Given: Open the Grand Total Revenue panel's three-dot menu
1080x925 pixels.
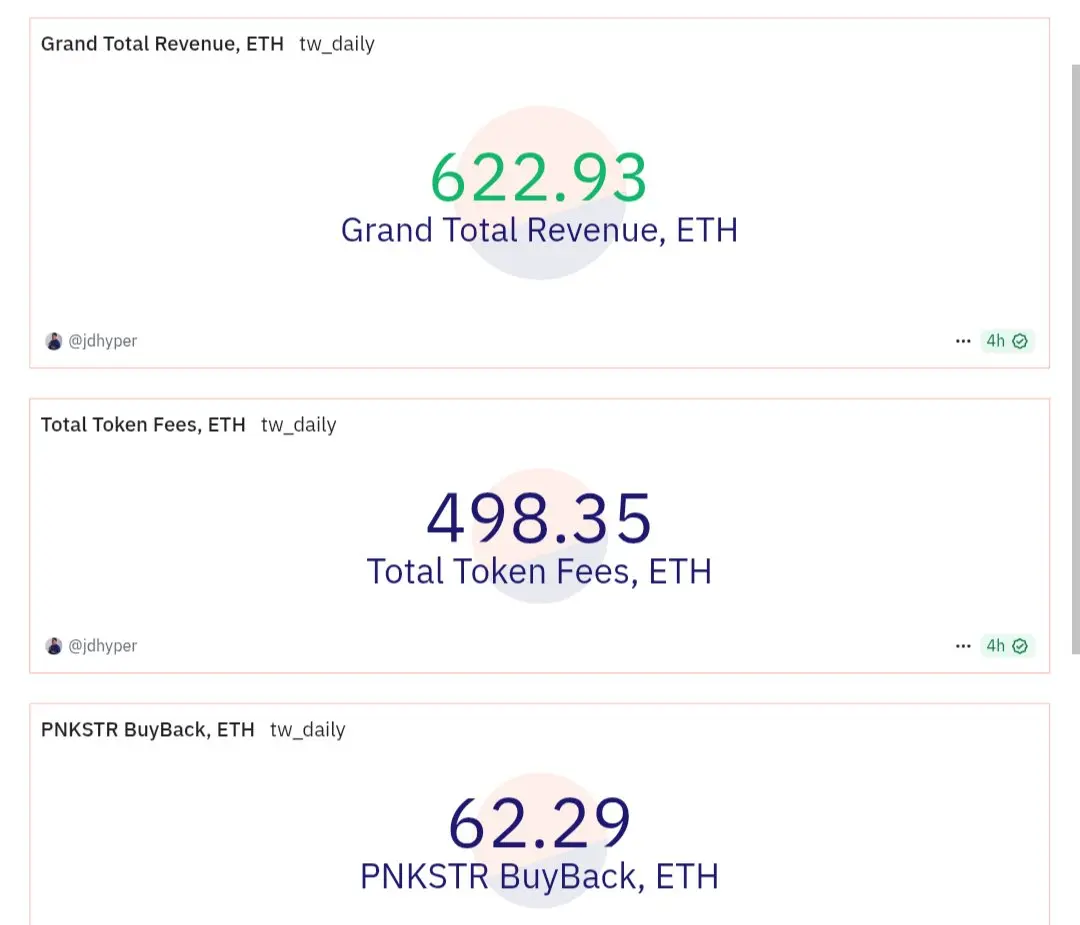Looking at the screenshot, I should (x=963, y=341).
